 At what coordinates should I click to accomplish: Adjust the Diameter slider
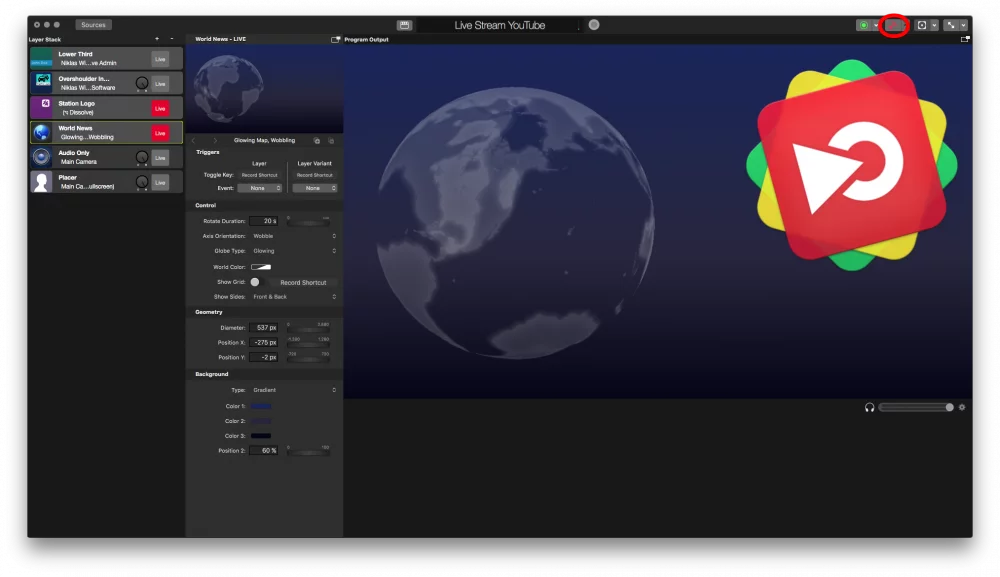coord(308,329)
